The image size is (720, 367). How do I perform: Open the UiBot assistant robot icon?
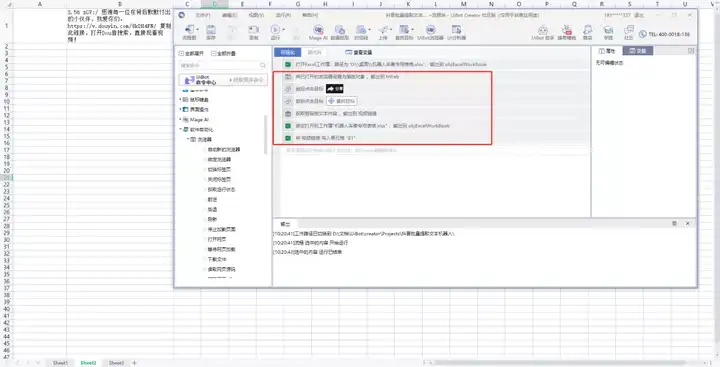tap(543, 30)
